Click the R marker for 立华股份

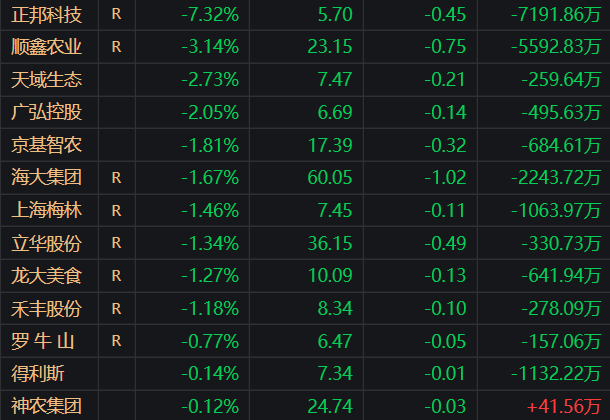pyautogui.click(x=116, y=243)
